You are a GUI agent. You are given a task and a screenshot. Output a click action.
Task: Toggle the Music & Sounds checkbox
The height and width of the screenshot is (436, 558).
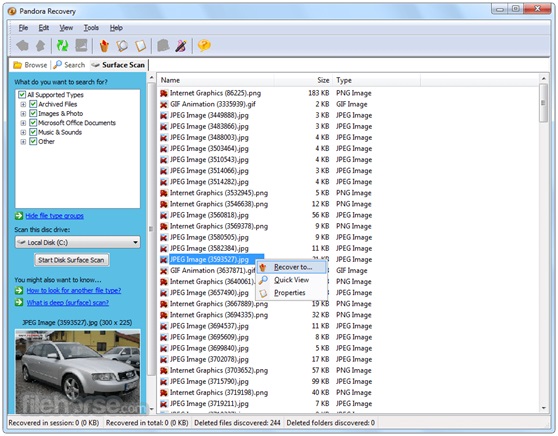(x=33, y=132)
